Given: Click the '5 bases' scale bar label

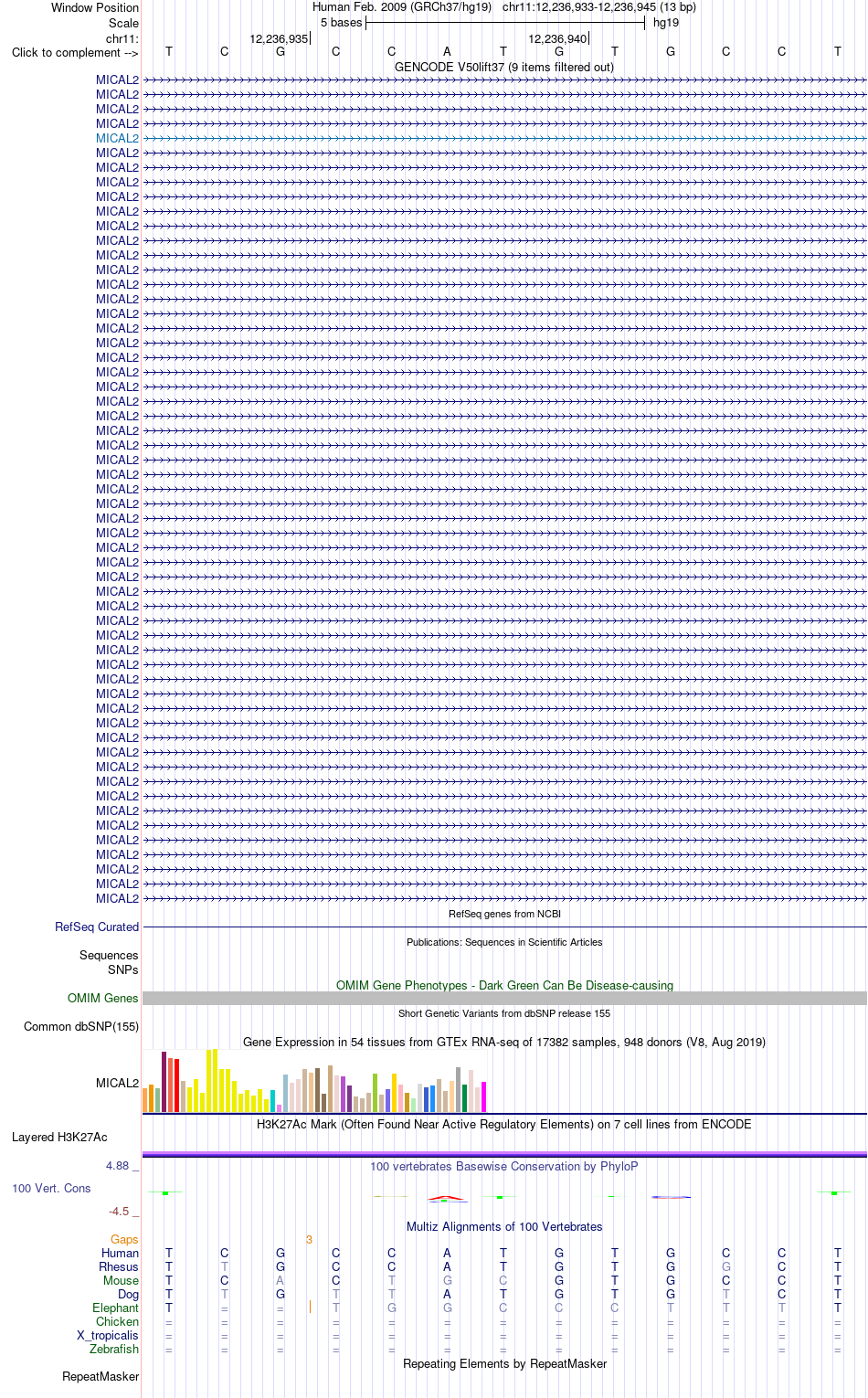Looking at the screenshot, I should click(x=341, y=22).
